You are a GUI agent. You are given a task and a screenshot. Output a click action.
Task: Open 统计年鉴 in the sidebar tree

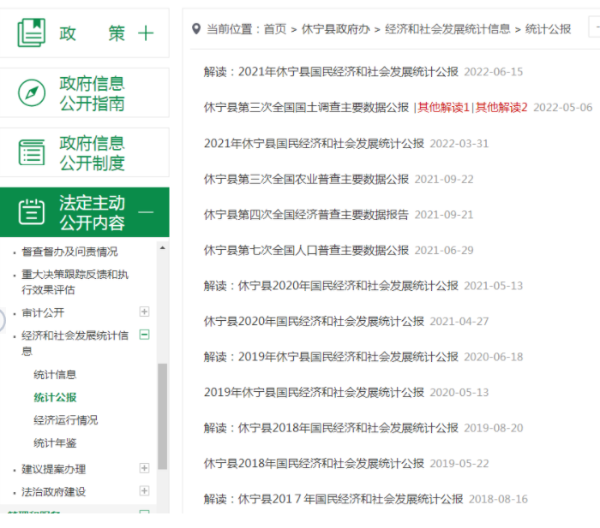pos(55,443)
